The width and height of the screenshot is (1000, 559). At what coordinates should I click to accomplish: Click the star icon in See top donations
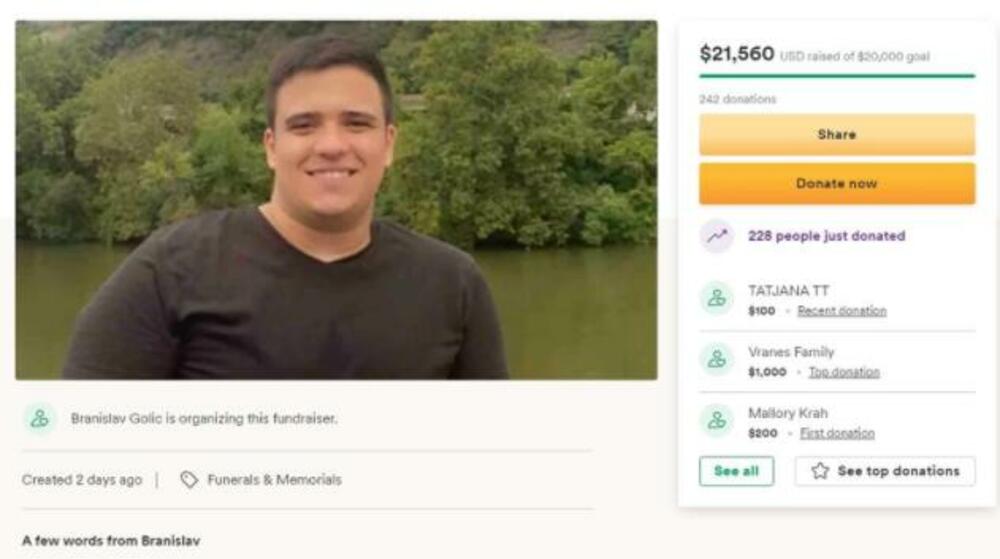coord(820,471)
